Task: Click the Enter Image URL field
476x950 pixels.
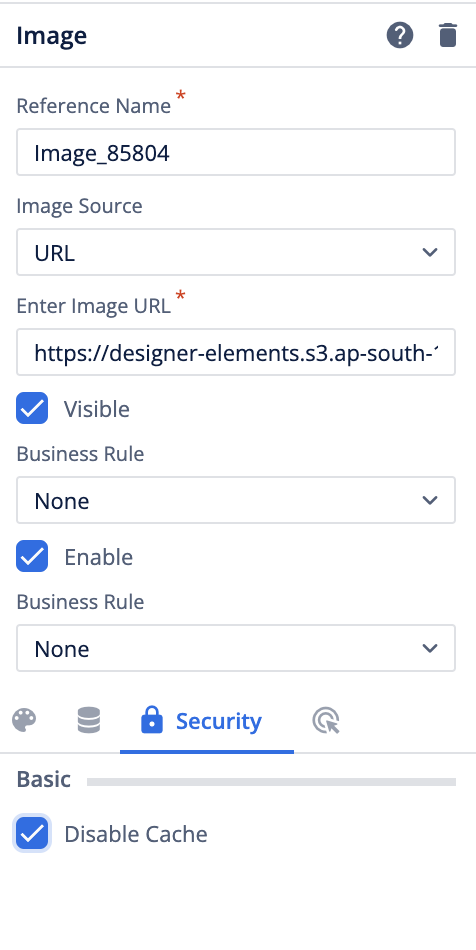Action: (236, 352)
